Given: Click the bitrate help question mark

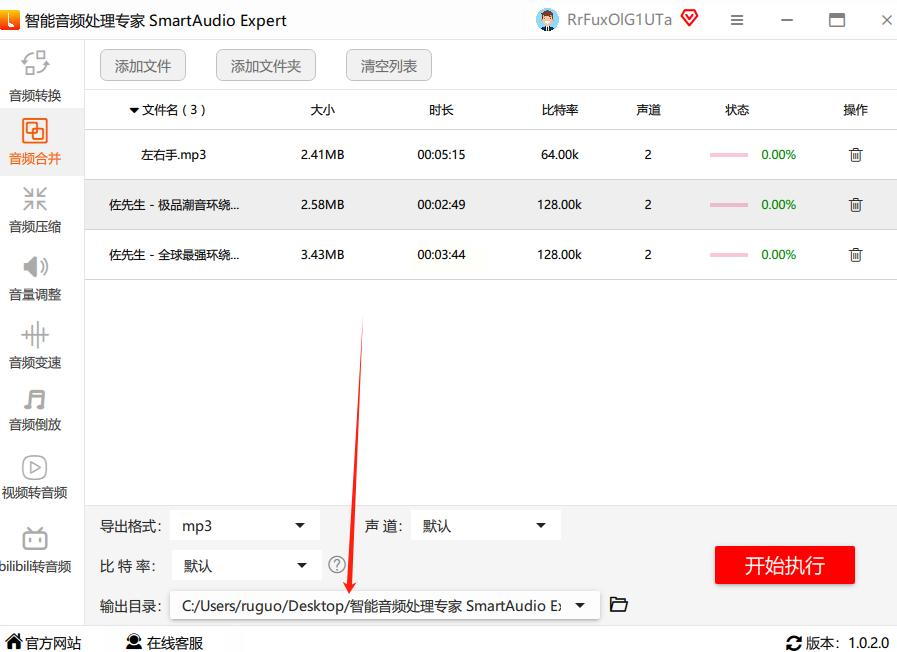Looking at the screenshot, I should click(337, 565).
